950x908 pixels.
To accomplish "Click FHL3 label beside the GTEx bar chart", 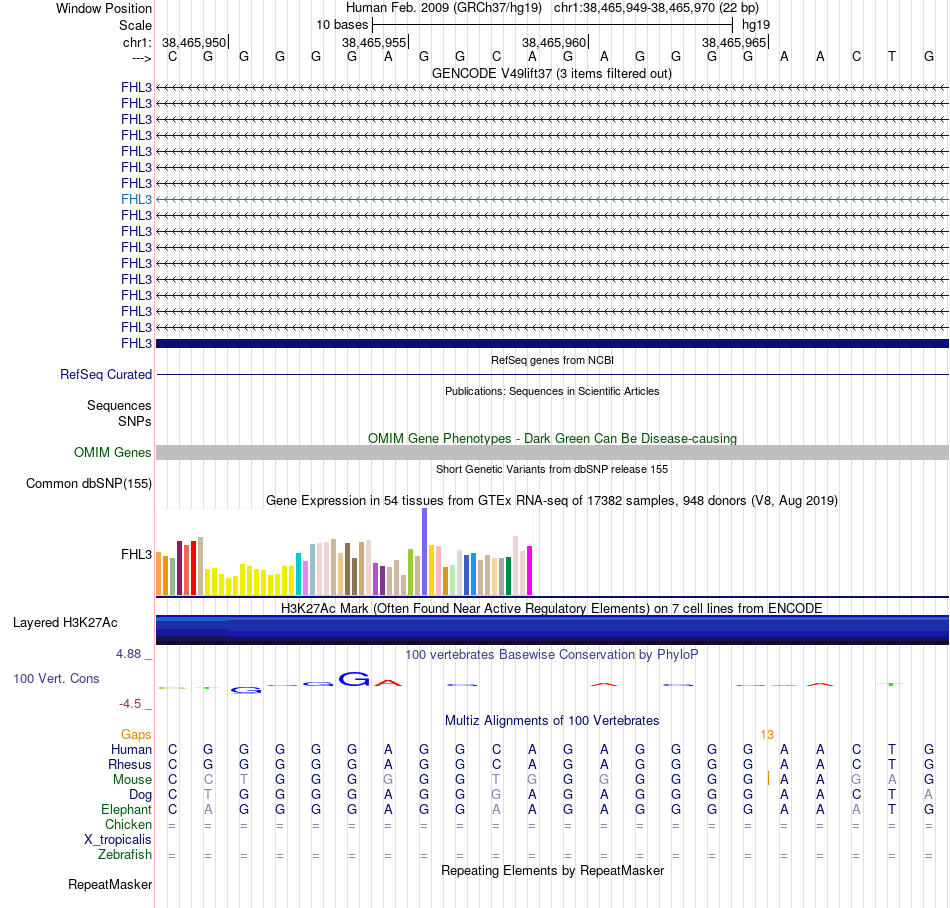I will 136,554.
